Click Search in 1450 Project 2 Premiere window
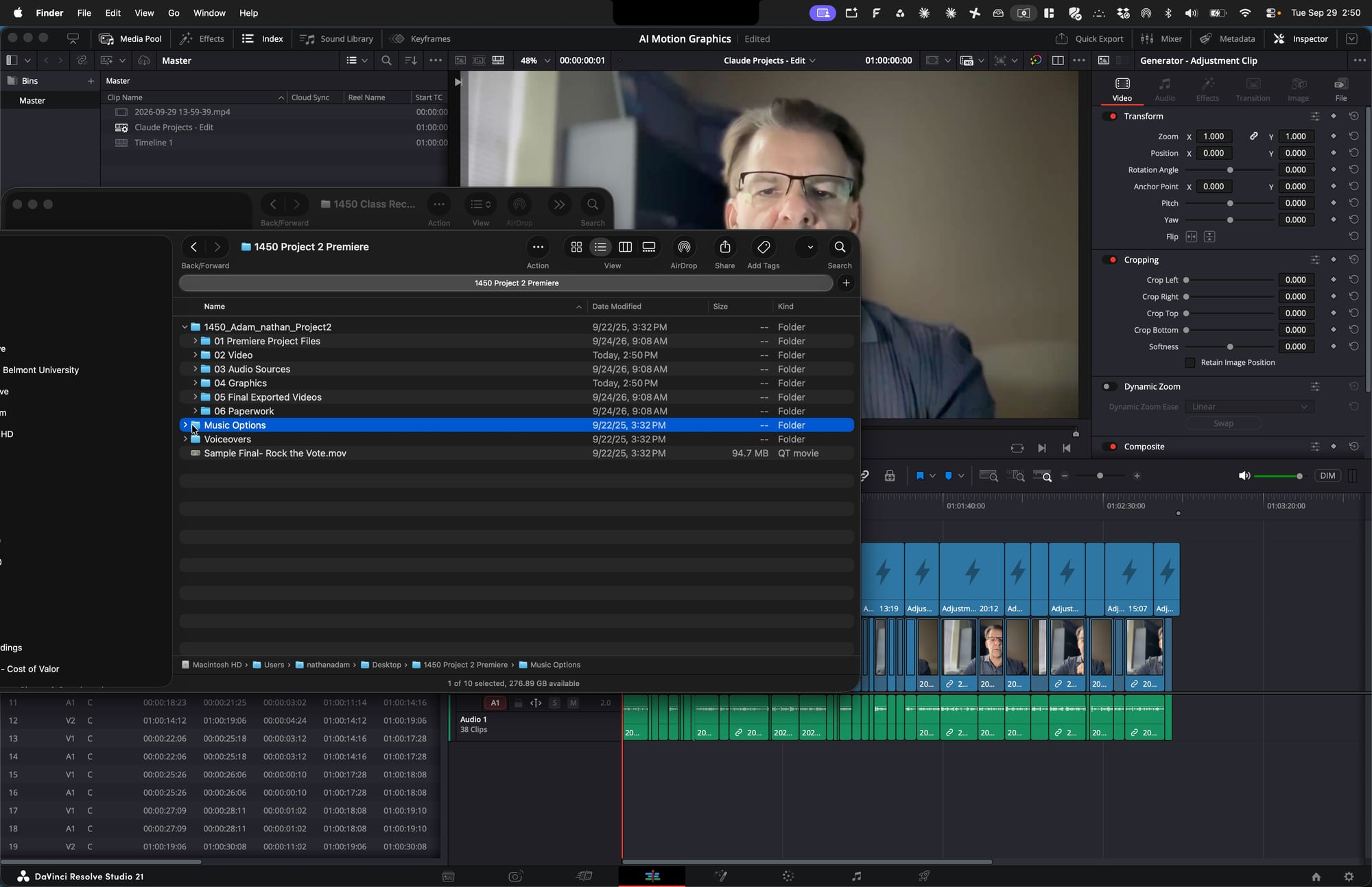Image resolution: width=1372 pixels, height=887 pixels. [x=840, y=247]
